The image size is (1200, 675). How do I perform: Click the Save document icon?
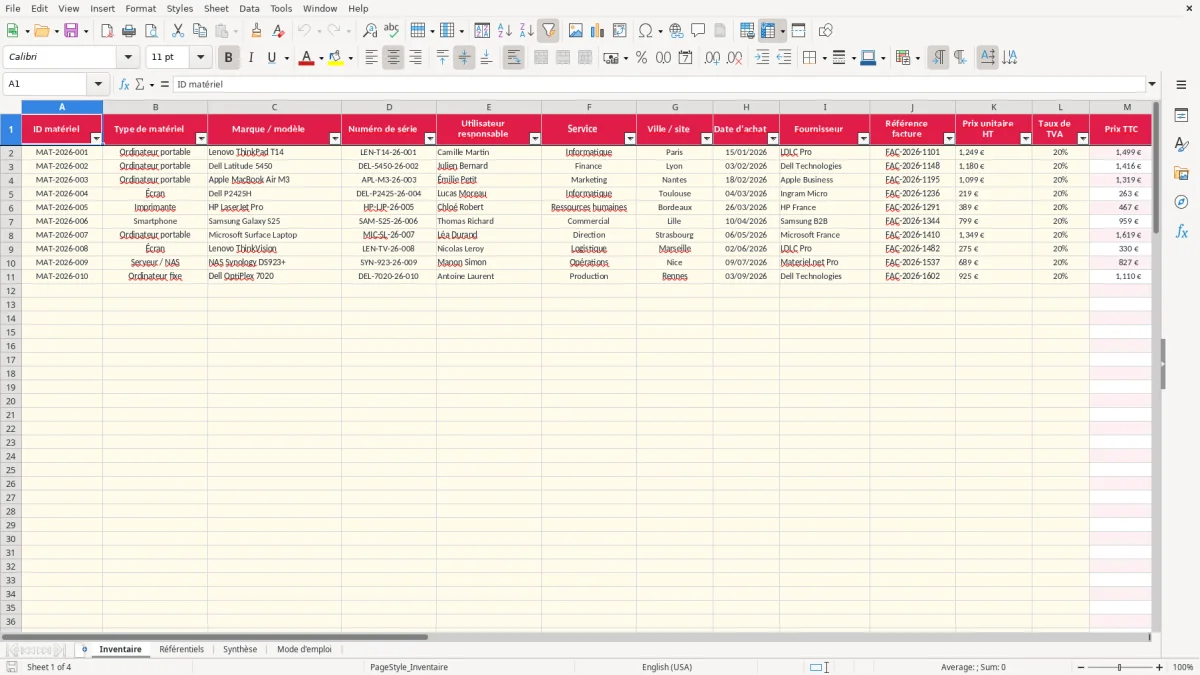tap(71, 31)
